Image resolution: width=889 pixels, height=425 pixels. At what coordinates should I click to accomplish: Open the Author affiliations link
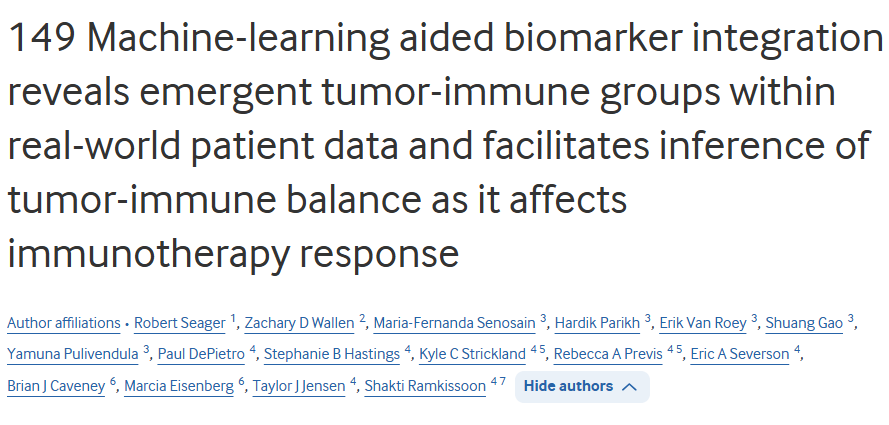[64, 323]
